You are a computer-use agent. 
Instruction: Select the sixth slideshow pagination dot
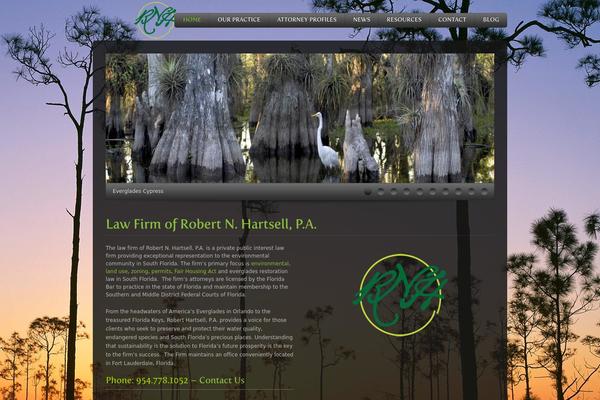click(x=432, y=191)
